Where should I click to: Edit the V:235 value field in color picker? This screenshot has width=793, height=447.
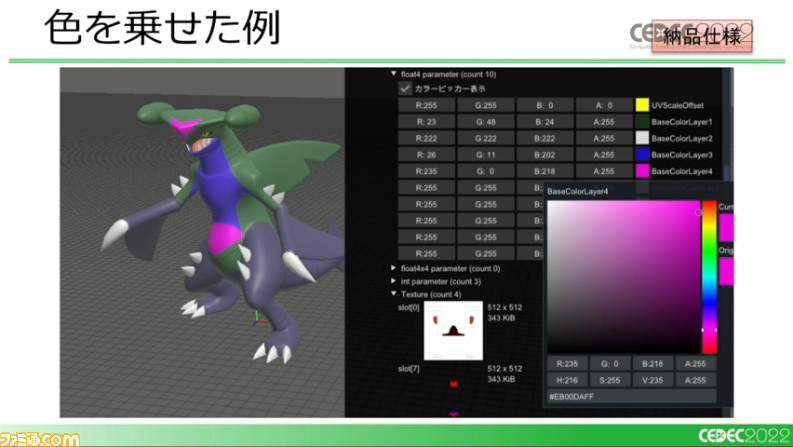click(652, 380)
